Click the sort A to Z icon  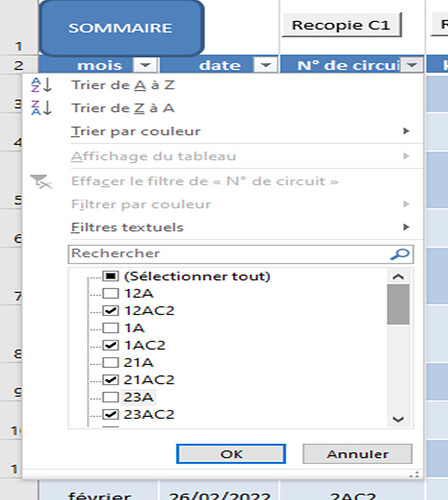(x=41, y=85)
